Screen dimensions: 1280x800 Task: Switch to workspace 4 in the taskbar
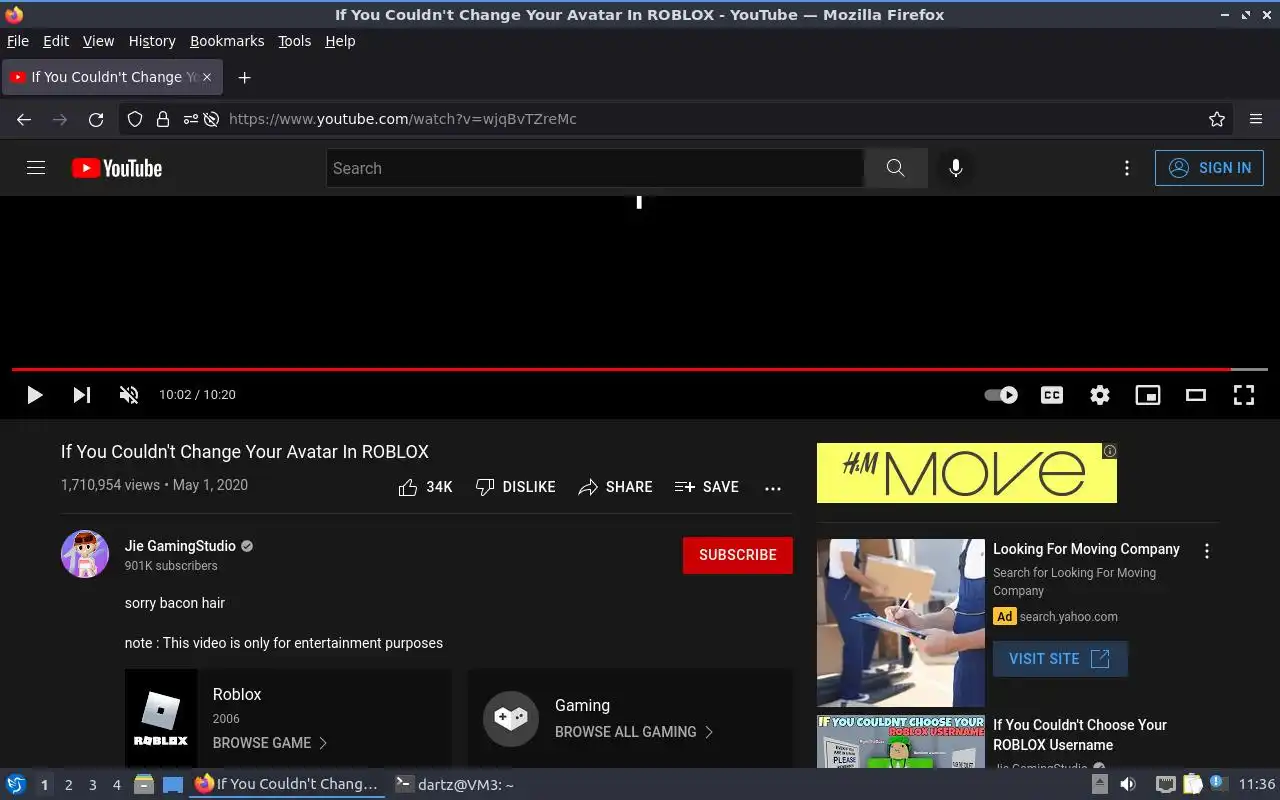pyautogui.click(x=116, y=785)
